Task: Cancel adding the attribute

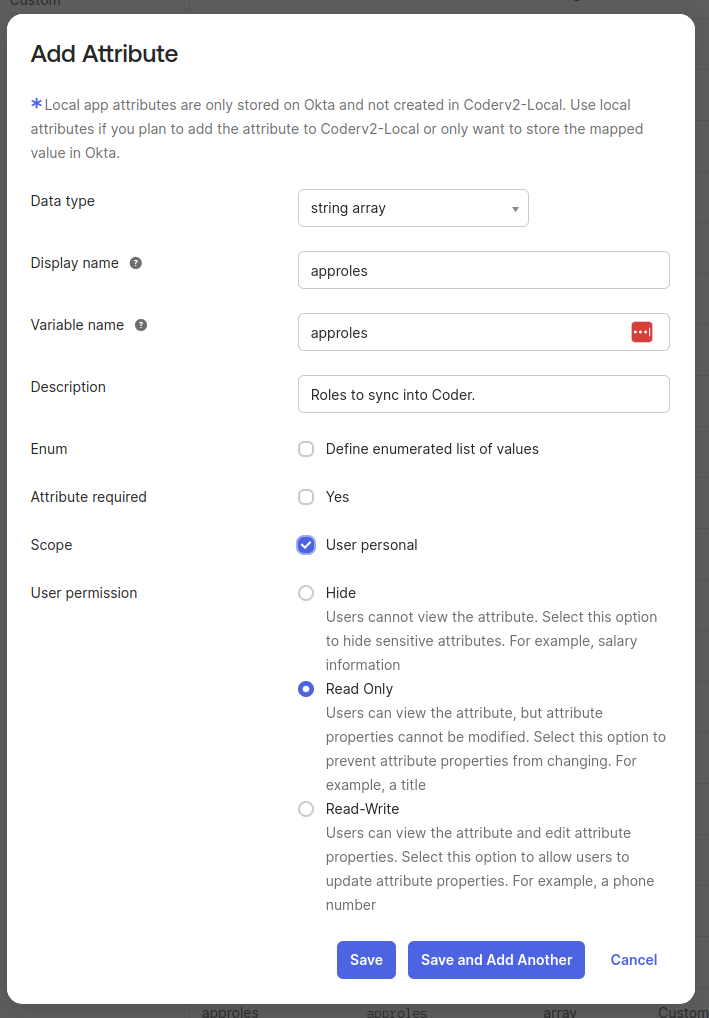Action: point(633,959)
